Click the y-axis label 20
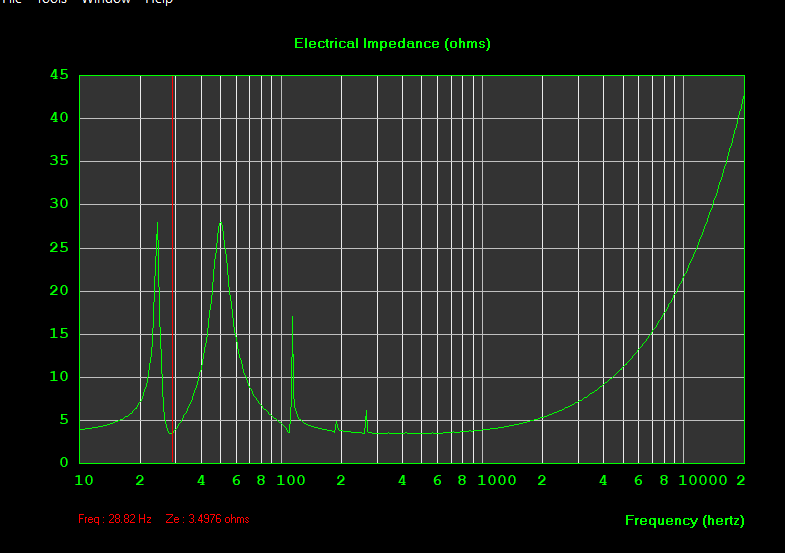Screen dimensions: 785x553 point(59,290)
